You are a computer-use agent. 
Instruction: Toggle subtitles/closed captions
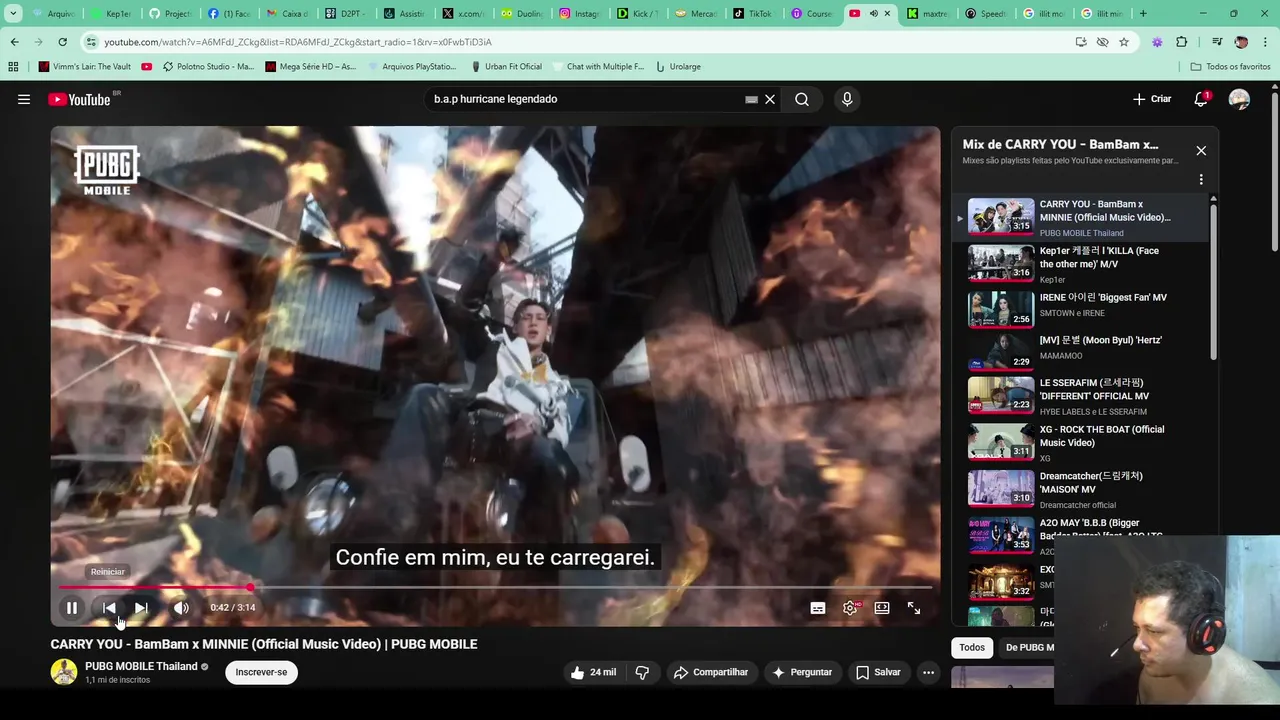click(x=818, y=607)
